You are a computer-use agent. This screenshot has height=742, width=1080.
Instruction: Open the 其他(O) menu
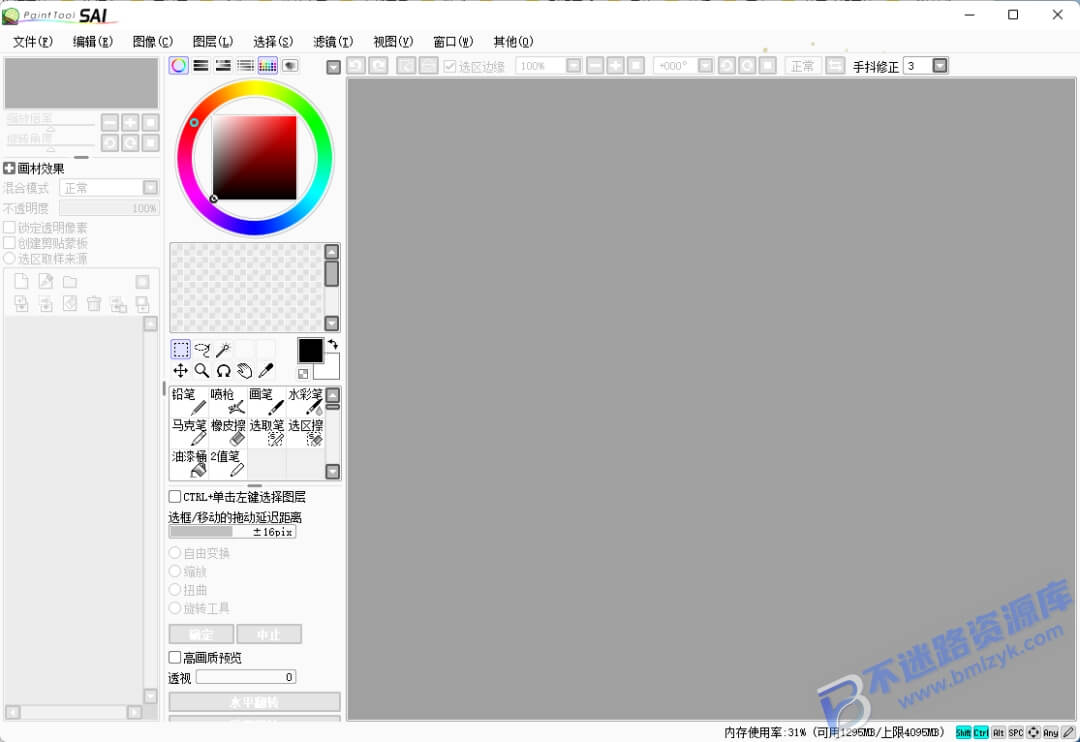tap(513, 42)
